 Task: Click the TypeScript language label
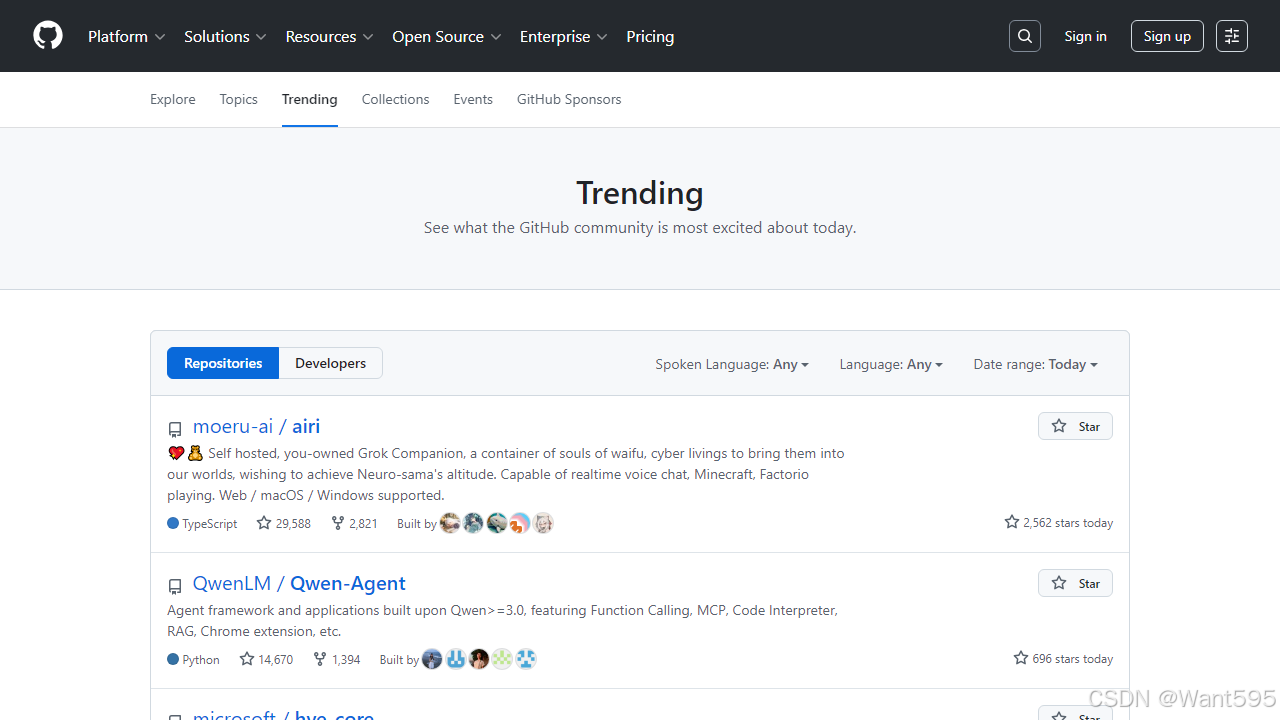click(202, 523)
